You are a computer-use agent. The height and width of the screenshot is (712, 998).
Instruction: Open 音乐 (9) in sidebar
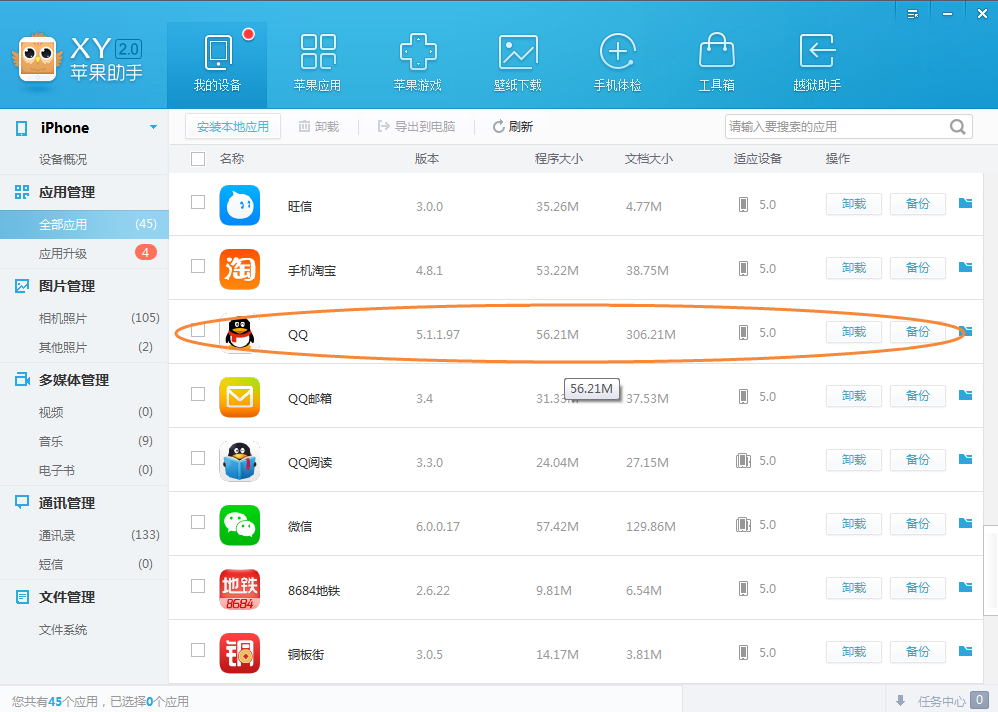tap(84, 441)
